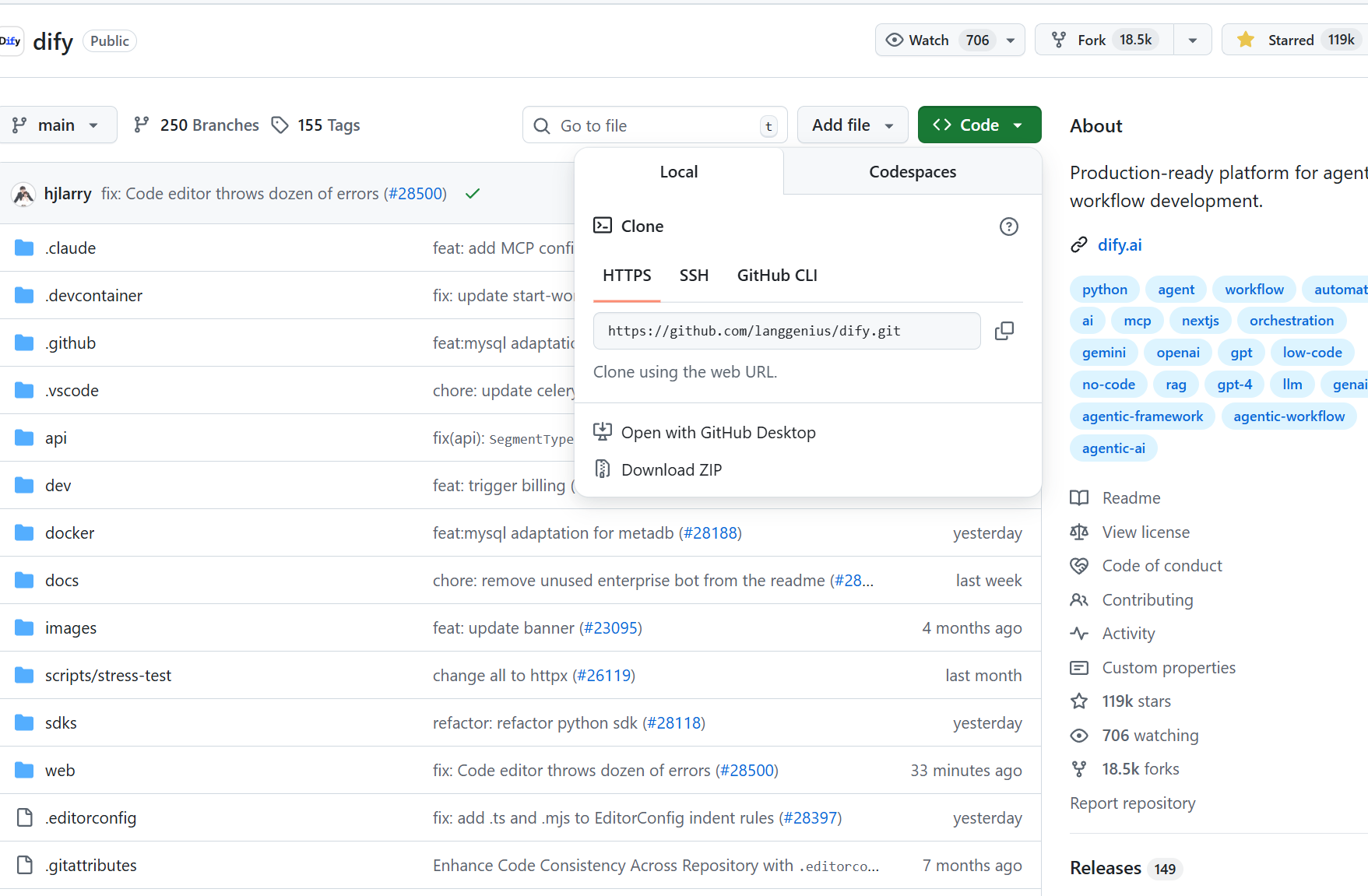This screenshot has width=1368, height=896.
Task: Expand the main branch dropdown
Action: (x=59, y=125)
